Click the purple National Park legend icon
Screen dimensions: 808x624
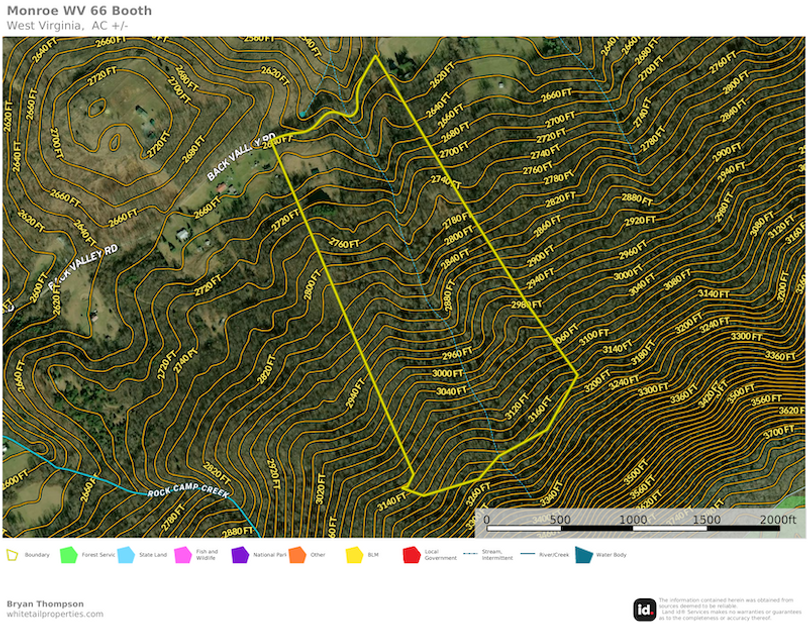[x=239, y=554]
